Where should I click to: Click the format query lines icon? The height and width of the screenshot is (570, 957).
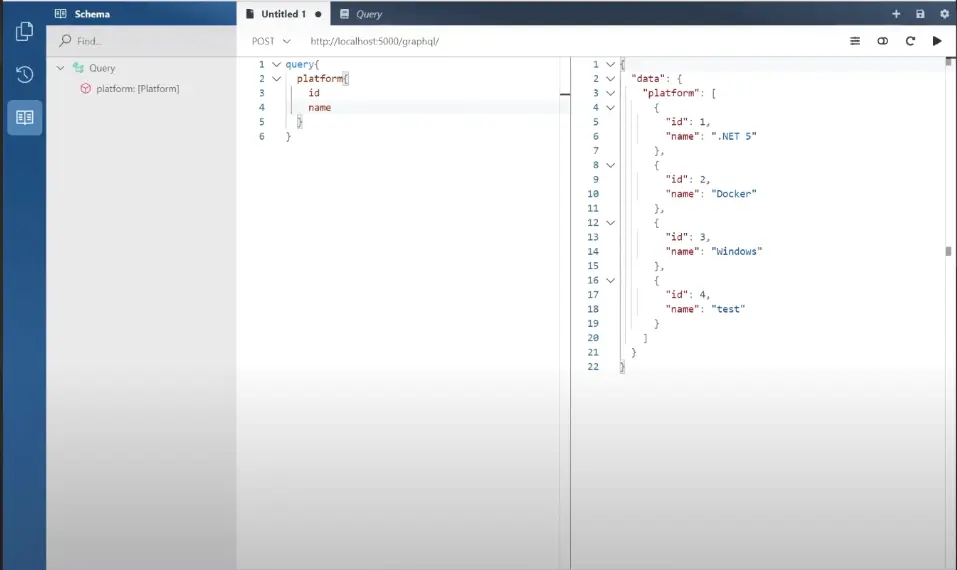point(855,41)
